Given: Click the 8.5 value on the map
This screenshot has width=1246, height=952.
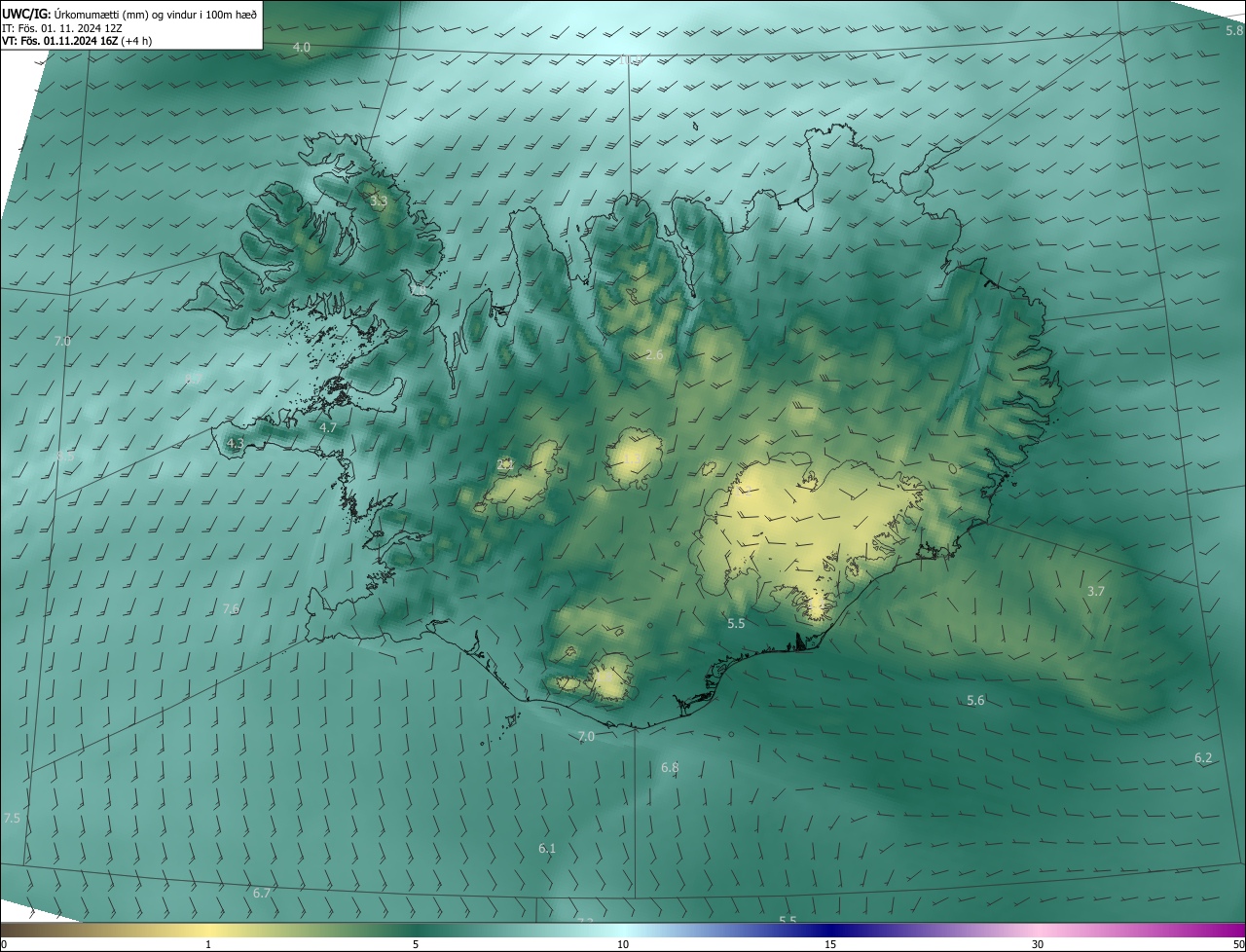Looking at the screenshot, I should pos(65,456).
